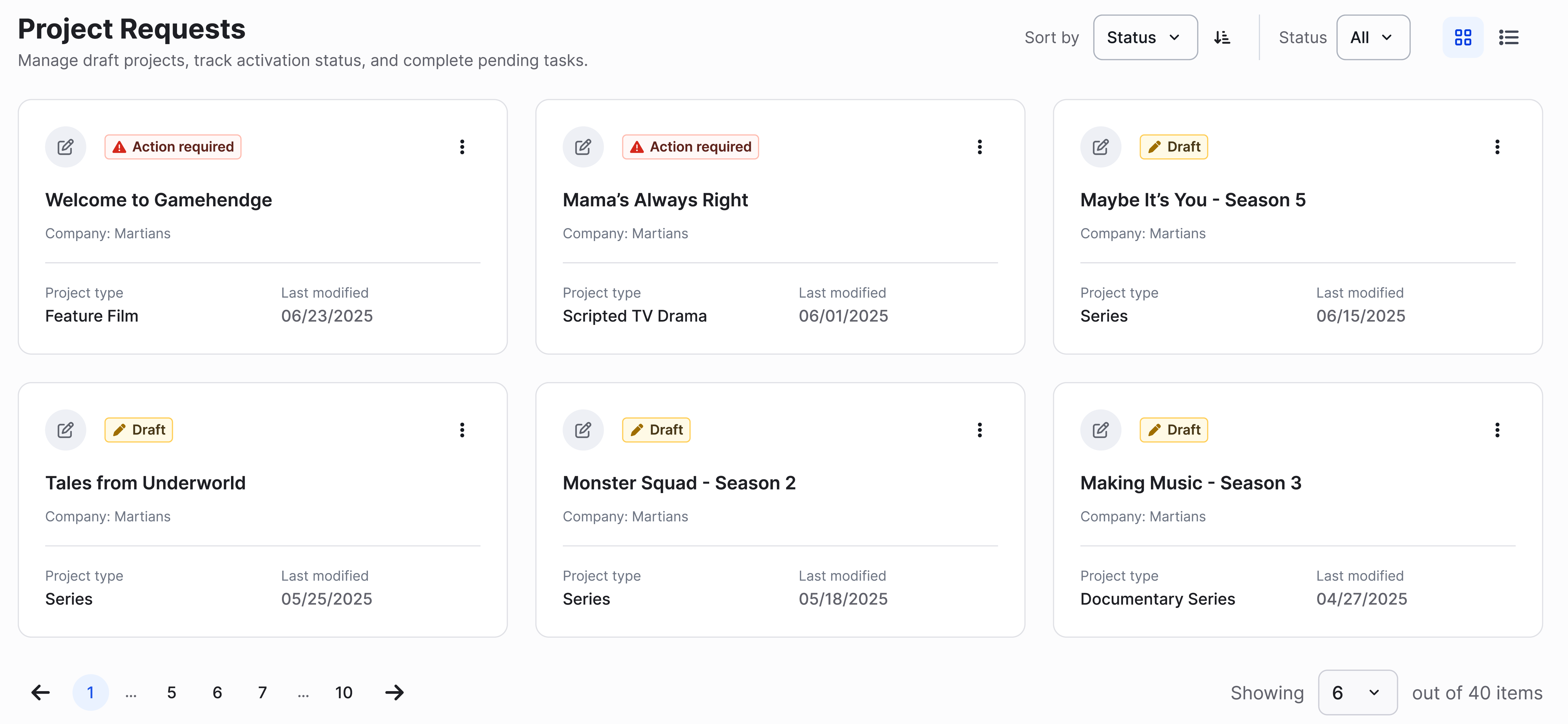Open the Status filter All dropdown
Image resolution: width=1568 pixels, height=724 pixels.
coord(1373,37)
